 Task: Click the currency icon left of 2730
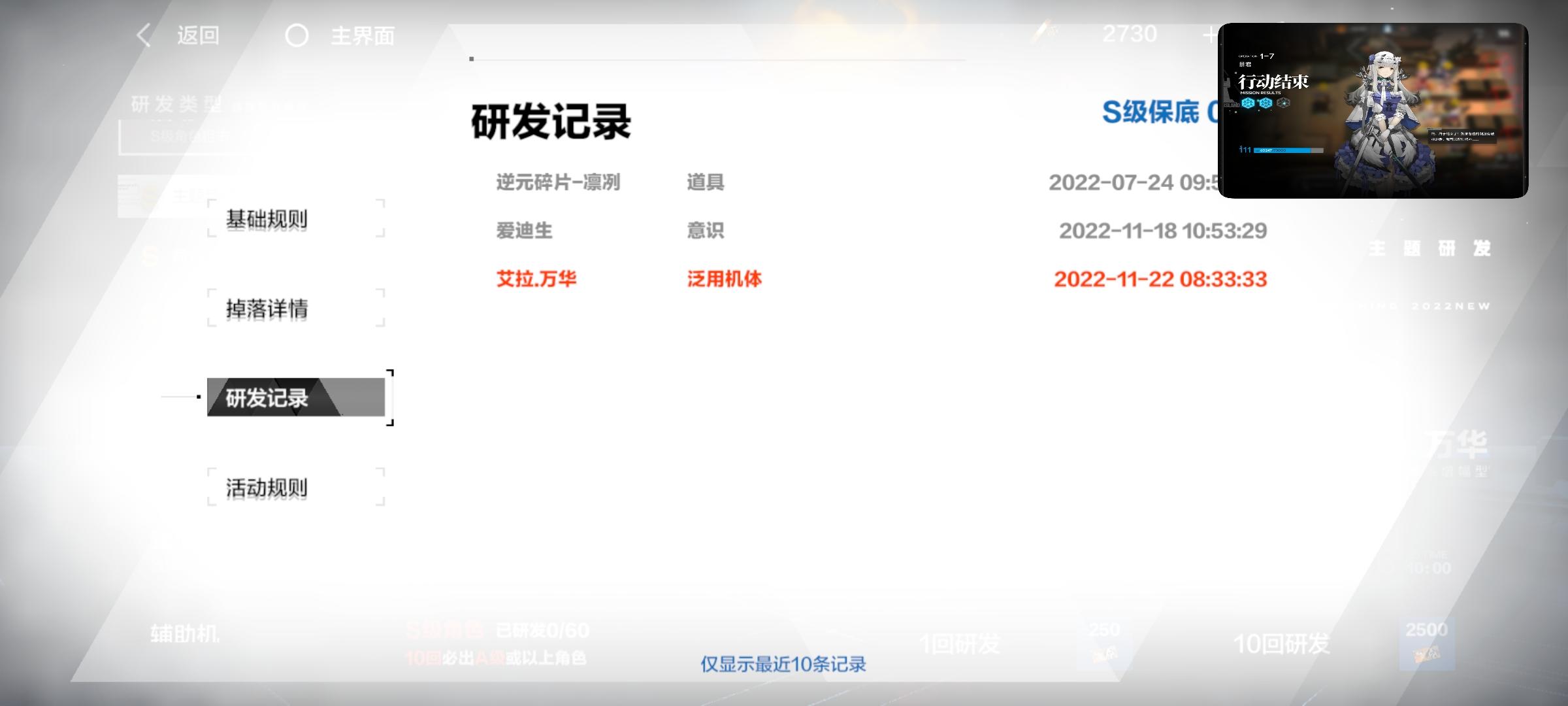1047,31
